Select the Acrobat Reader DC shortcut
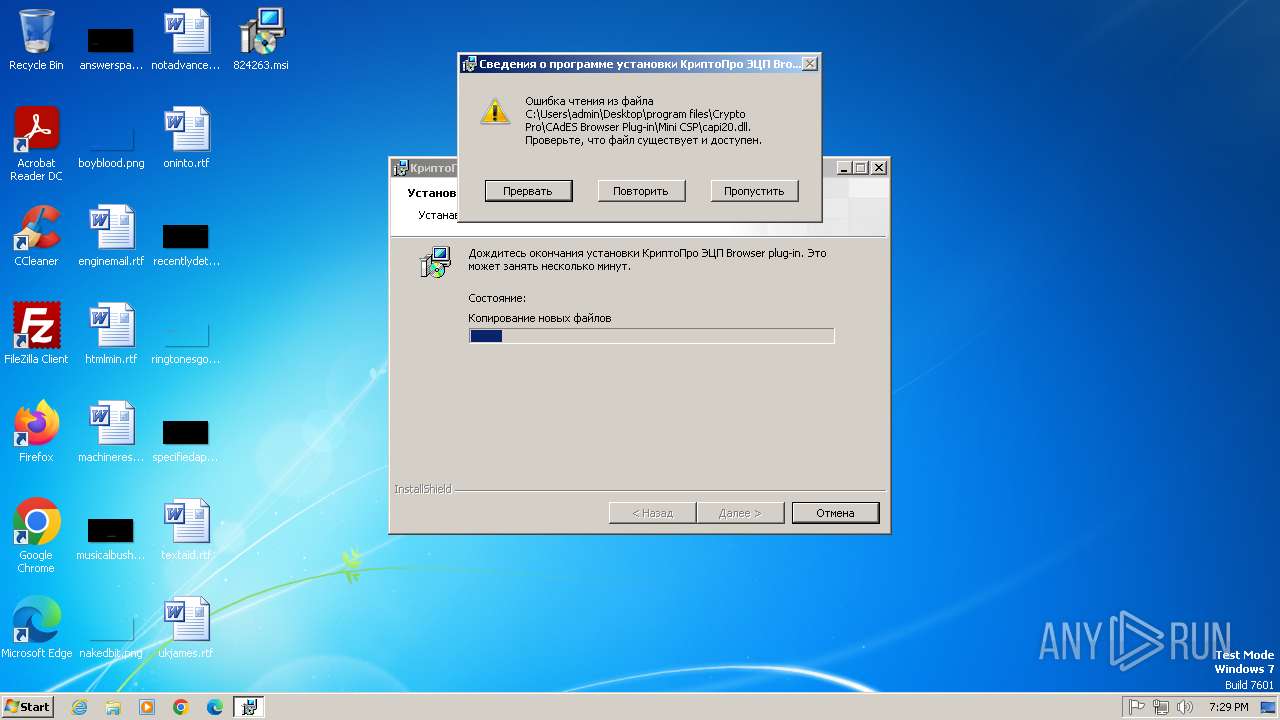Viewport: 1280px width, 720px height. tap(36, 144)
